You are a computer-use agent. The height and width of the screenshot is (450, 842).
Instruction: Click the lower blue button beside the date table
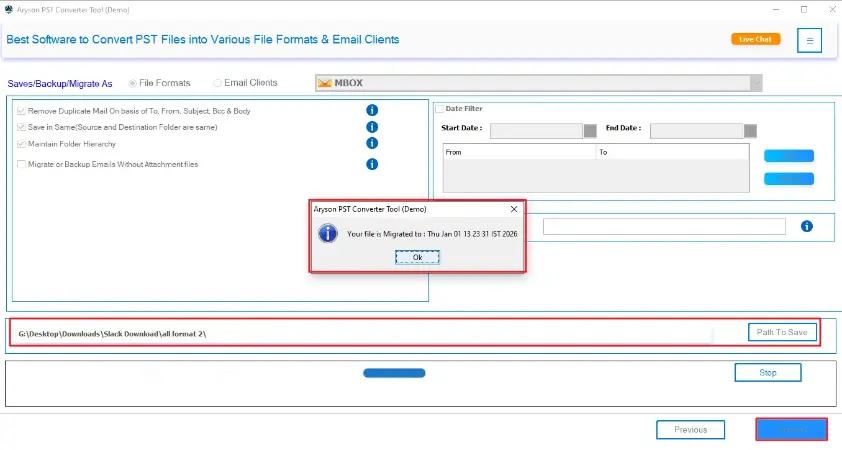click(789, 179)
